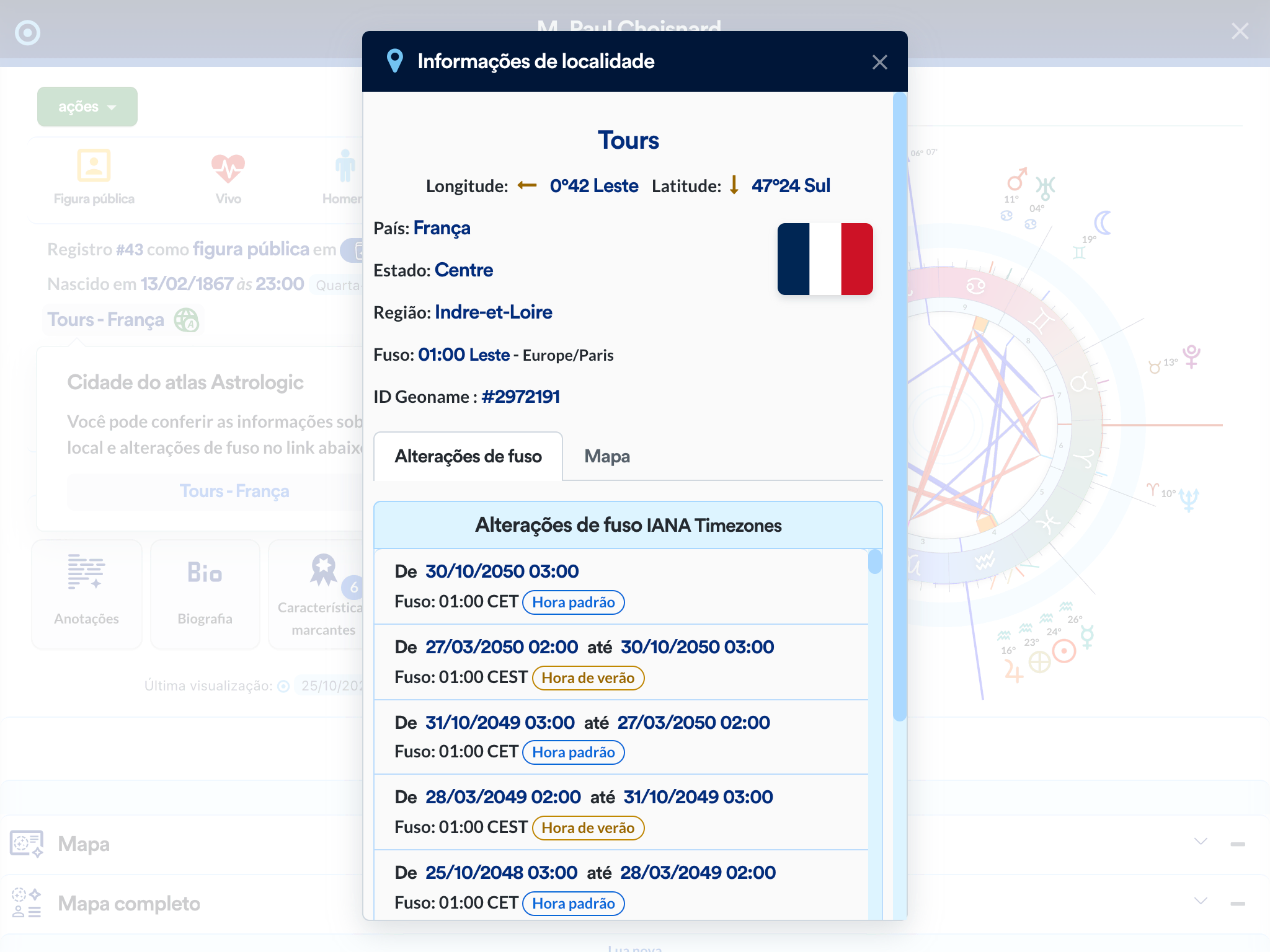1270x952 pixels.
Task: Expand the Mapa section chevron
Action: coord(1201,842)
